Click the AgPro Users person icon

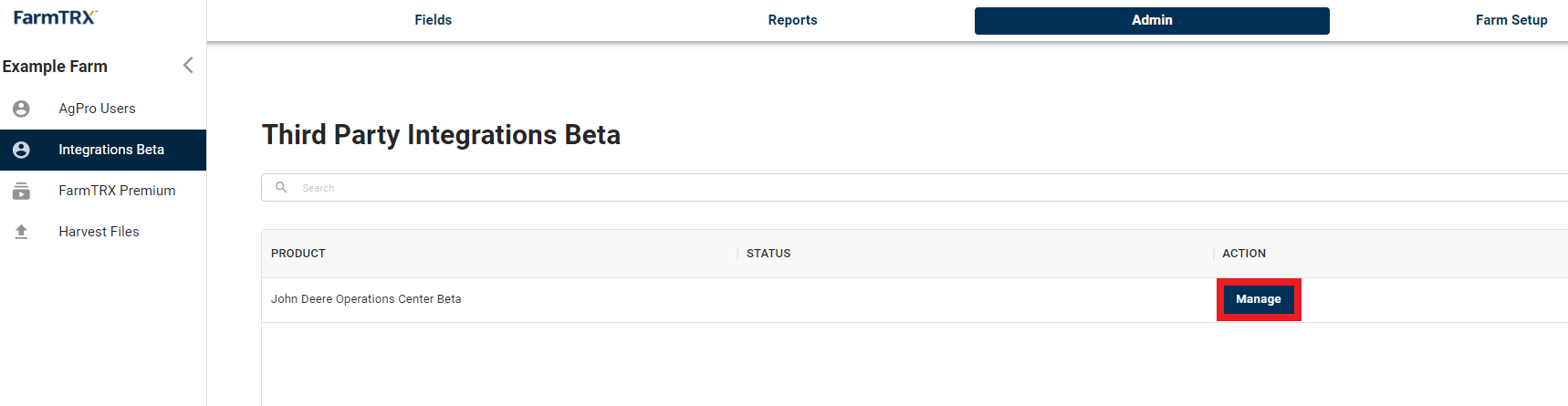pyautogui.click(x=21, y=109)
